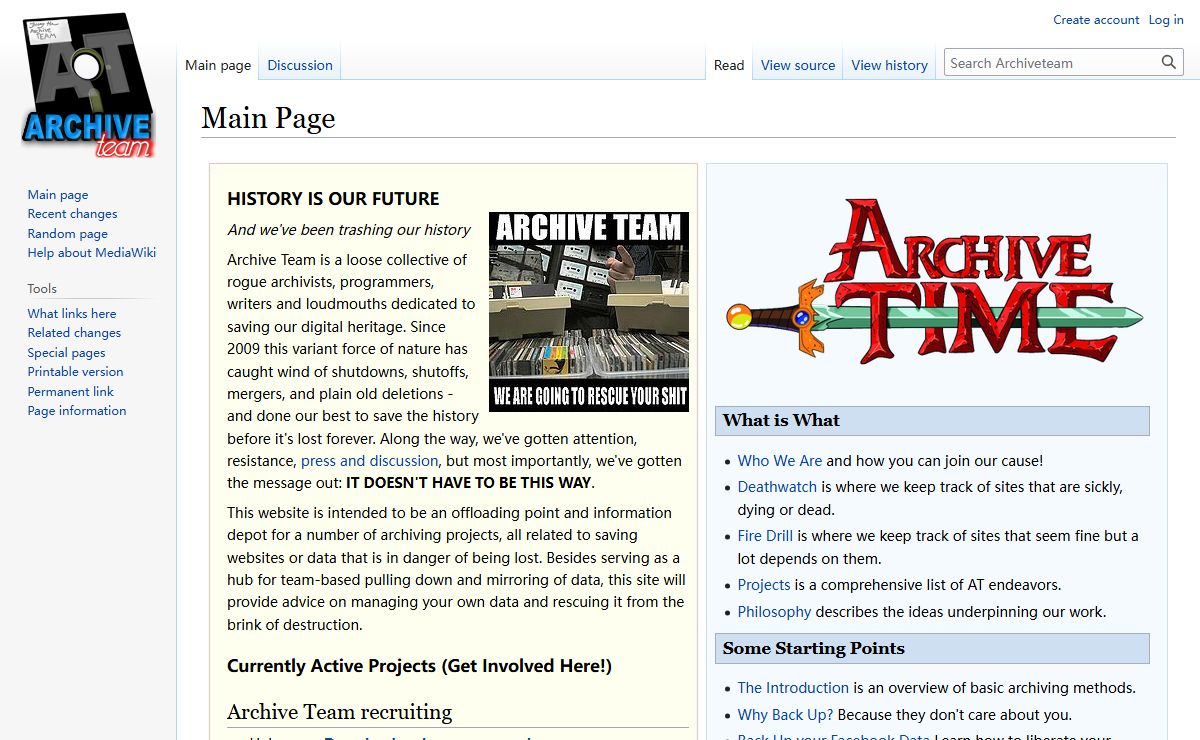Open Page information link
This screenshot has height=740, width=1200.
point(77,411)
